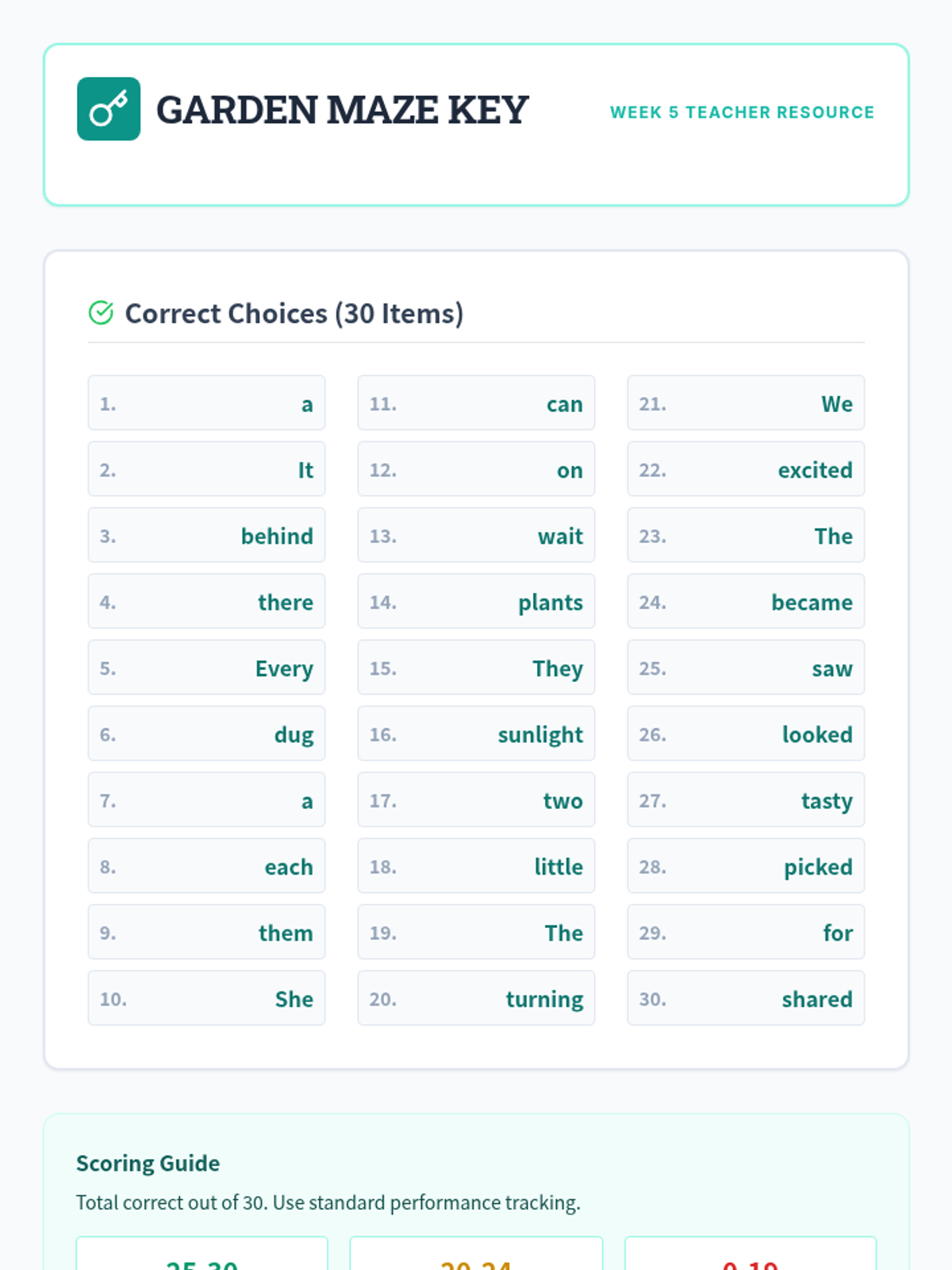This screenshot has height=1270, width=952.
Task: Click the Scoring Guide heading
Action: point(148,1163)
